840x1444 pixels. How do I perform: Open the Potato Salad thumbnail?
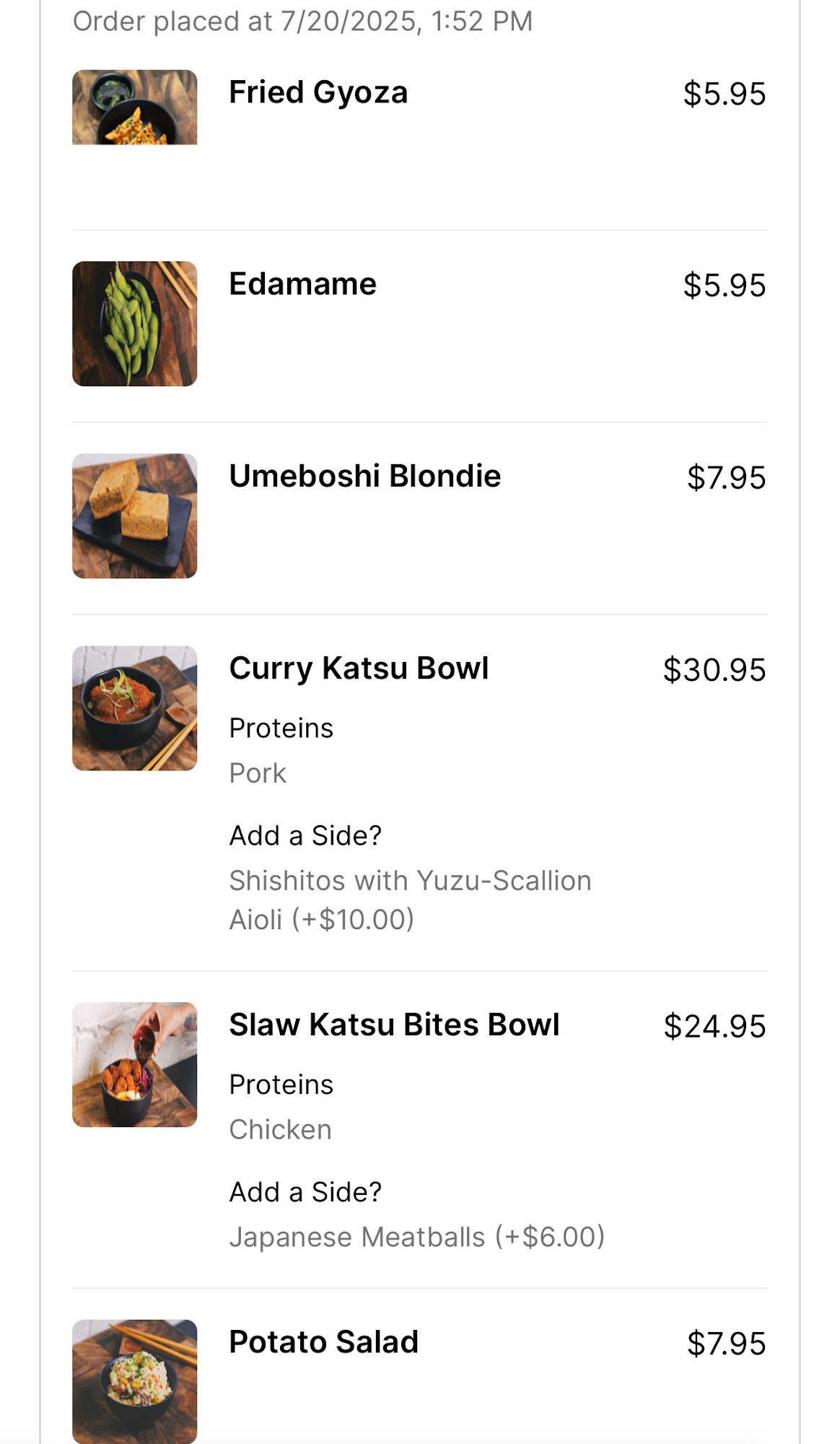click(134, 1380)
